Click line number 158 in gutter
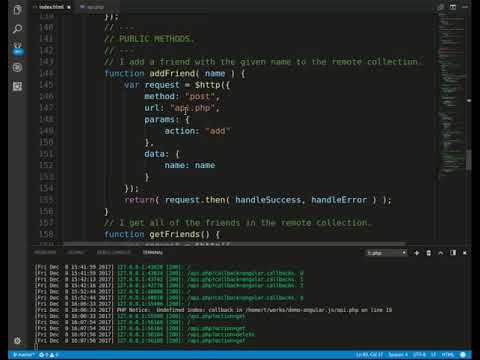 (x=46, y=234)
